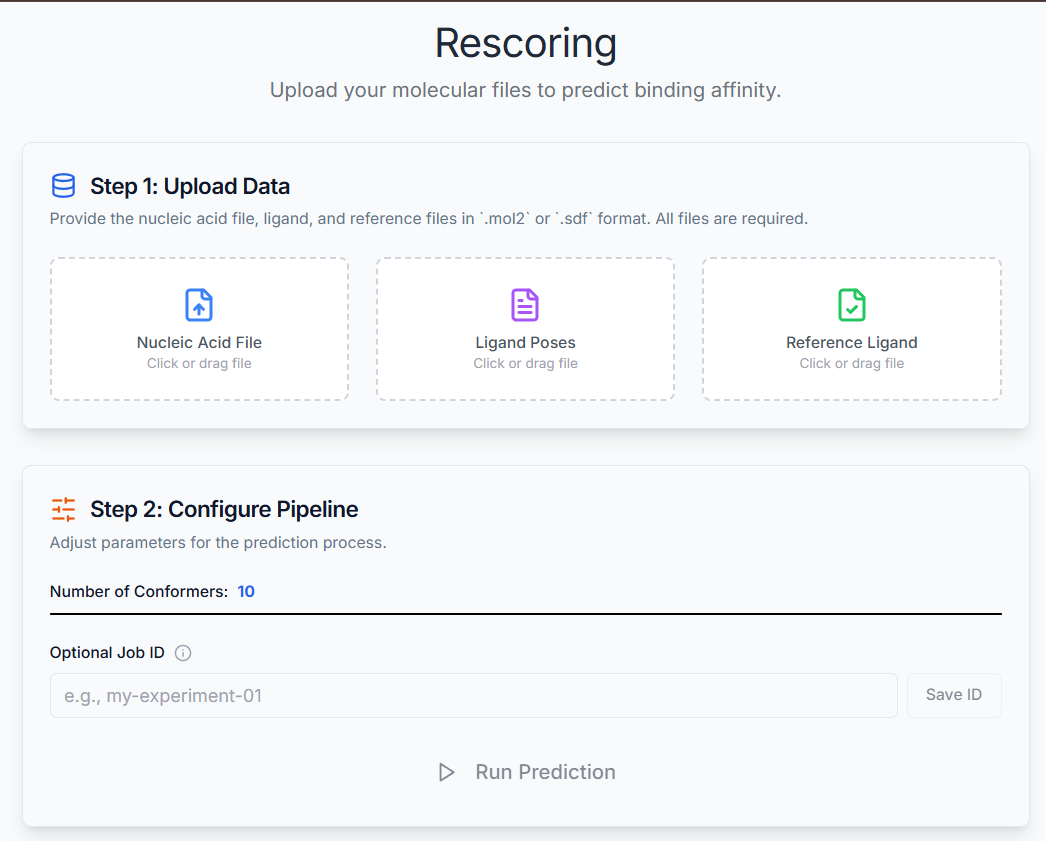Click the purple document icon above Ligand Poses

click(525, 305)
